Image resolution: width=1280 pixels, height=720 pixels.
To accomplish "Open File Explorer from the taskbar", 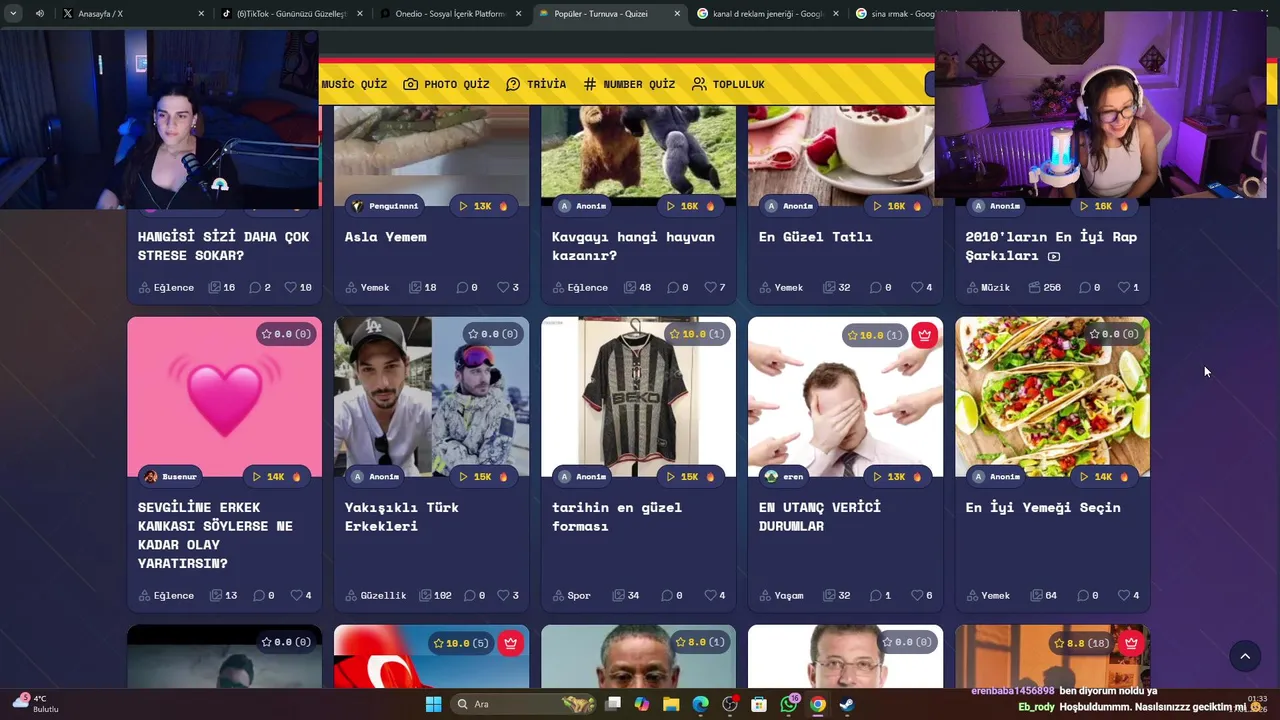I will [671, 704].
